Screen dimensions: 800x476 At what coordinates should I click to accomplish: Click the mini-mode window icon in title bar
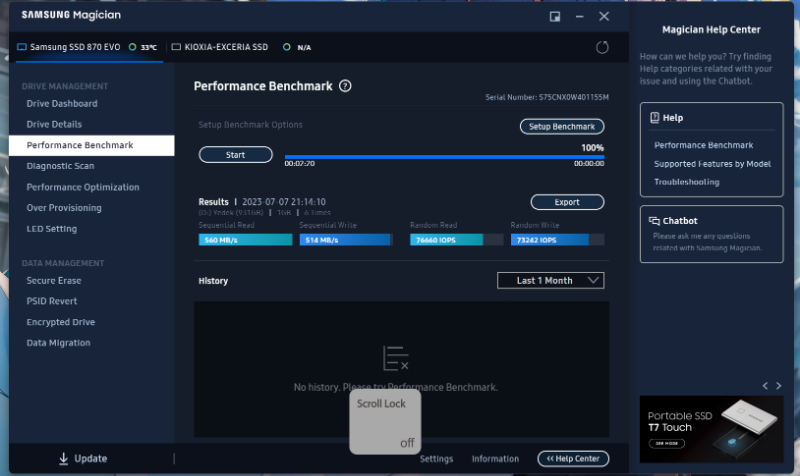(555, 16)
